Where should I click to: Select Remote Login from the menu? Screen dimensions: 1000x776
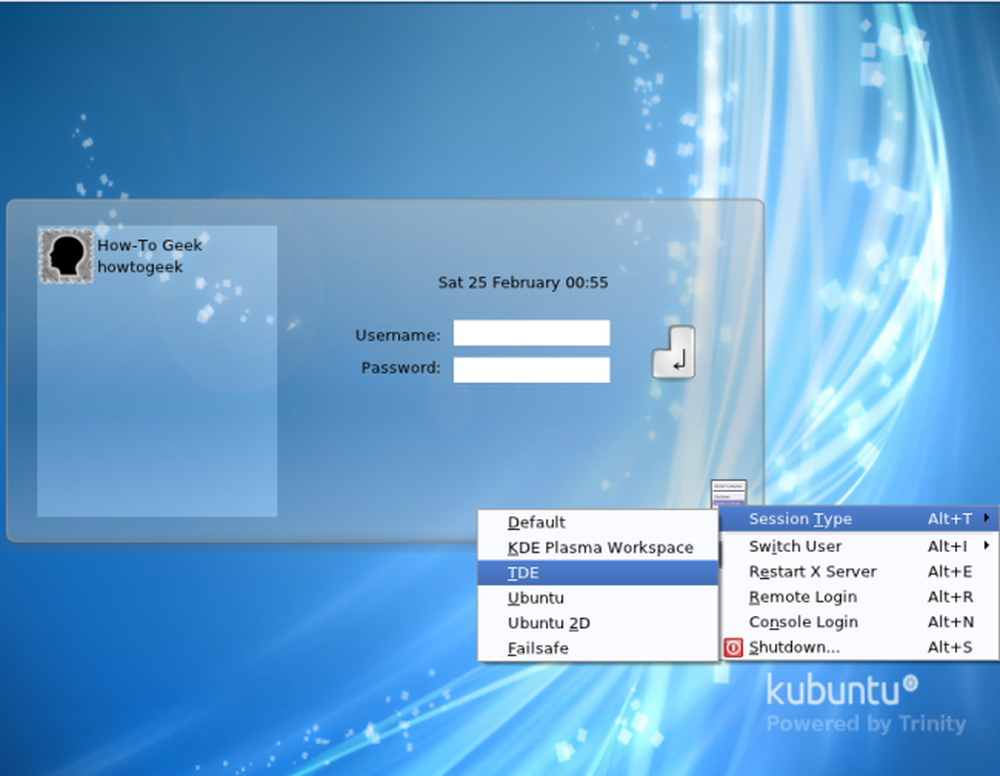coord(858,597)
